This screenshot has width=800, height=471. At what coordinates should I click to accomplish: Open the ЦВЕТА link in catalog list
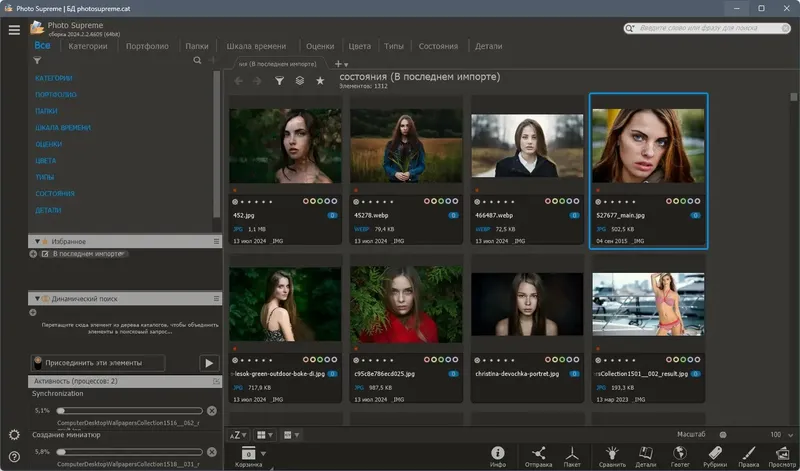(46, 160)
